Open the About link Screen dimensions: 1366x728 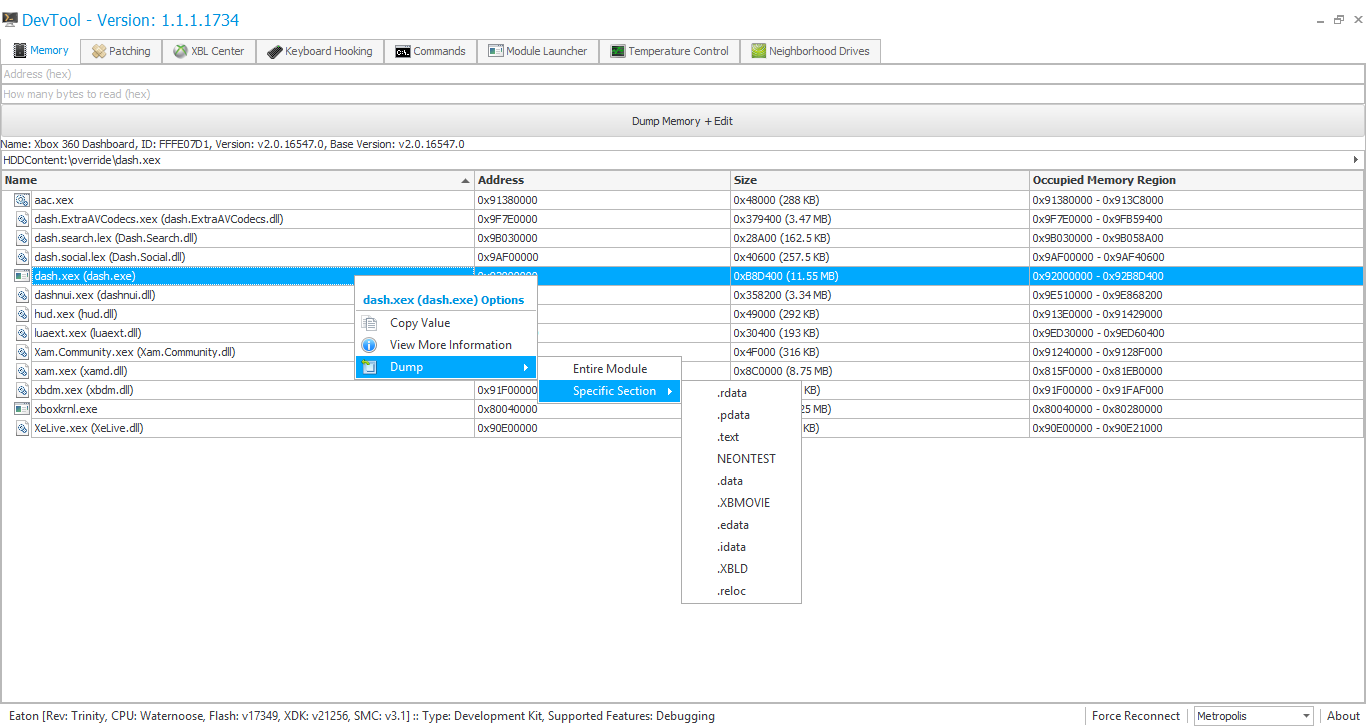1343,716
